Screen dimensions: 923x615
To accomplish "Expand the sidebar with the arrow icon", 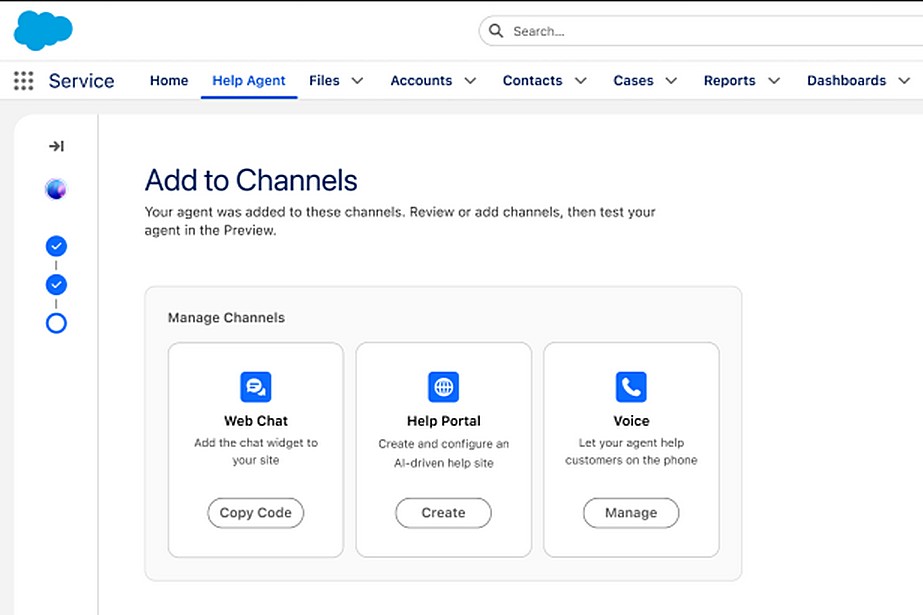I will coord(57,146).
